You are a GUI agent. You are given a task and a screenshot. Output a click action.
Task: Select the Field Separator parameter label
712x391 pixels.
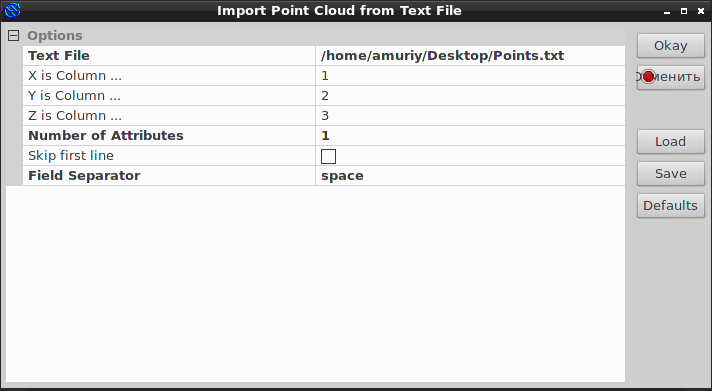(84, 176)
